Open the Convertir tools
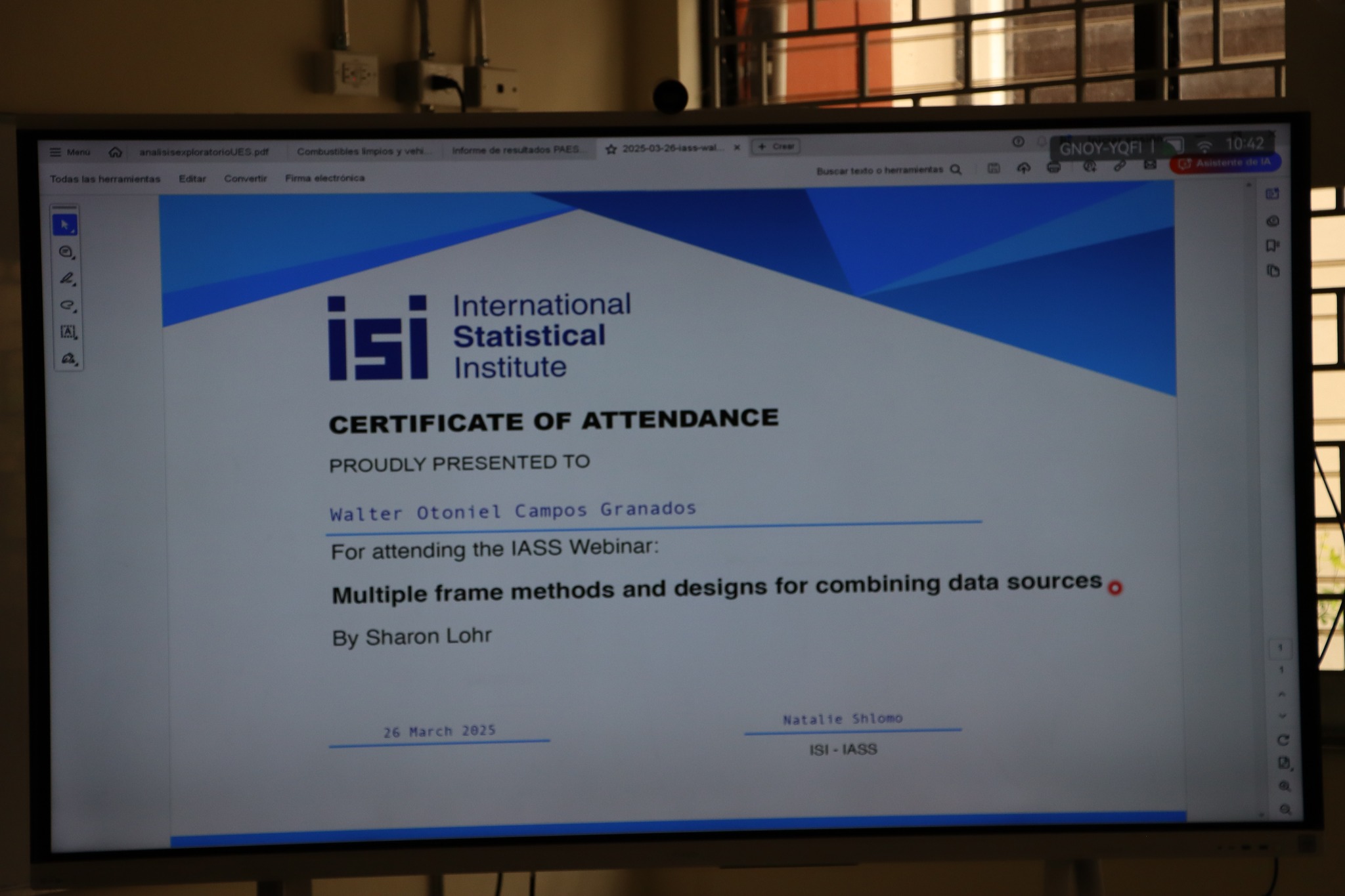The height and width of the screenshot is (896, 1345). tap(246, 179)
